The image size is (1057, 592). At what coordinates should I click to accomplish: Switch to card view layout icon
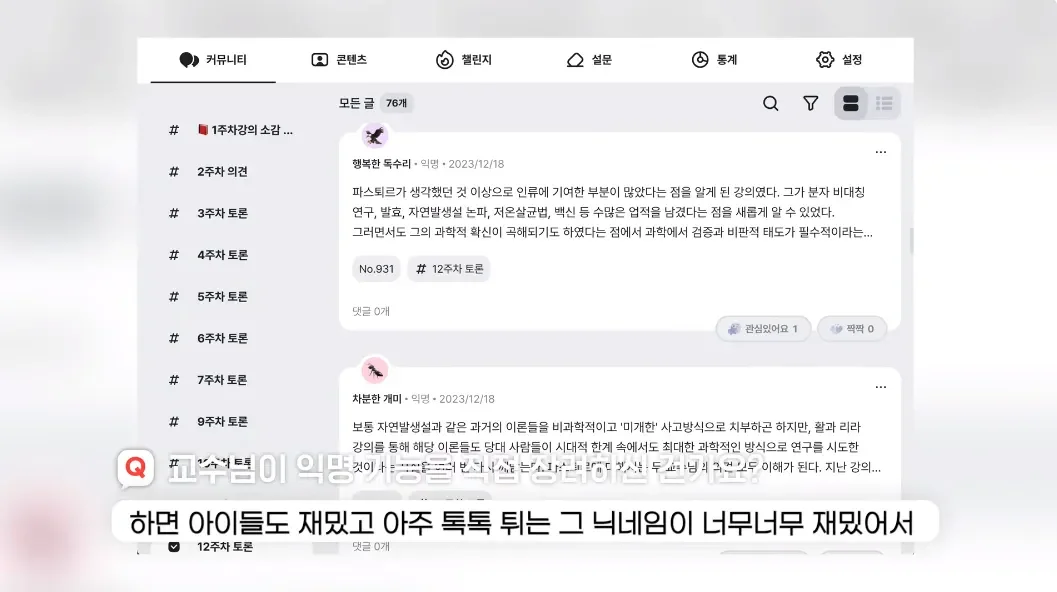click(851, 103)
